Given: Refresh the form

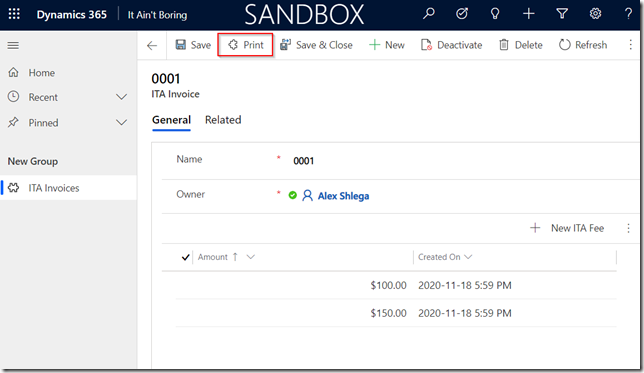Looking at the screenshot, I should (583, 45).
